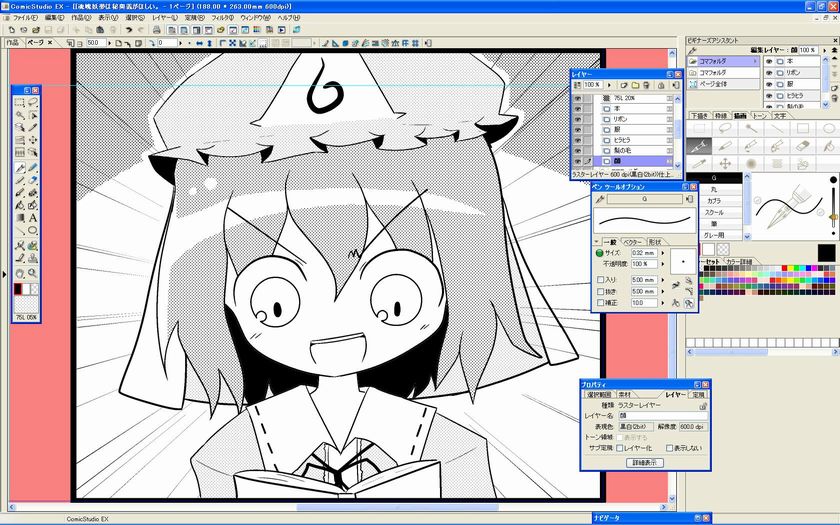Select the move layer tool (four arrows)
Screen dimensions: 840x525
tap(33, 140)
